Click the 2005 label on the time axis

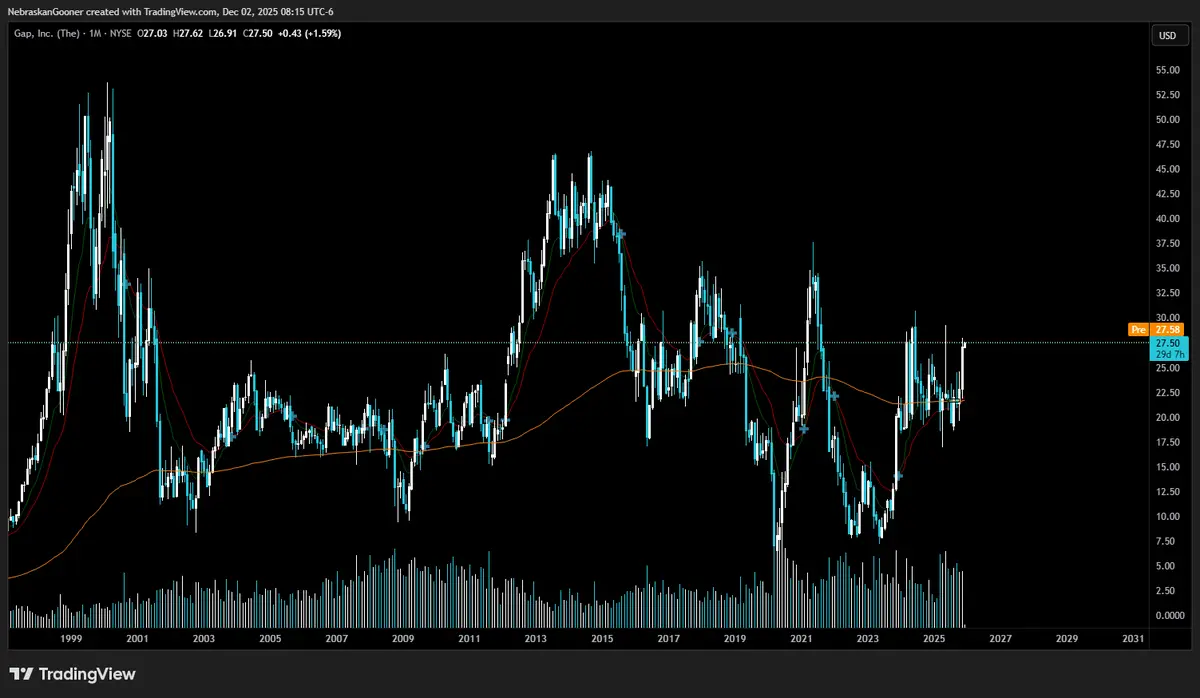[x=270, y=638]
